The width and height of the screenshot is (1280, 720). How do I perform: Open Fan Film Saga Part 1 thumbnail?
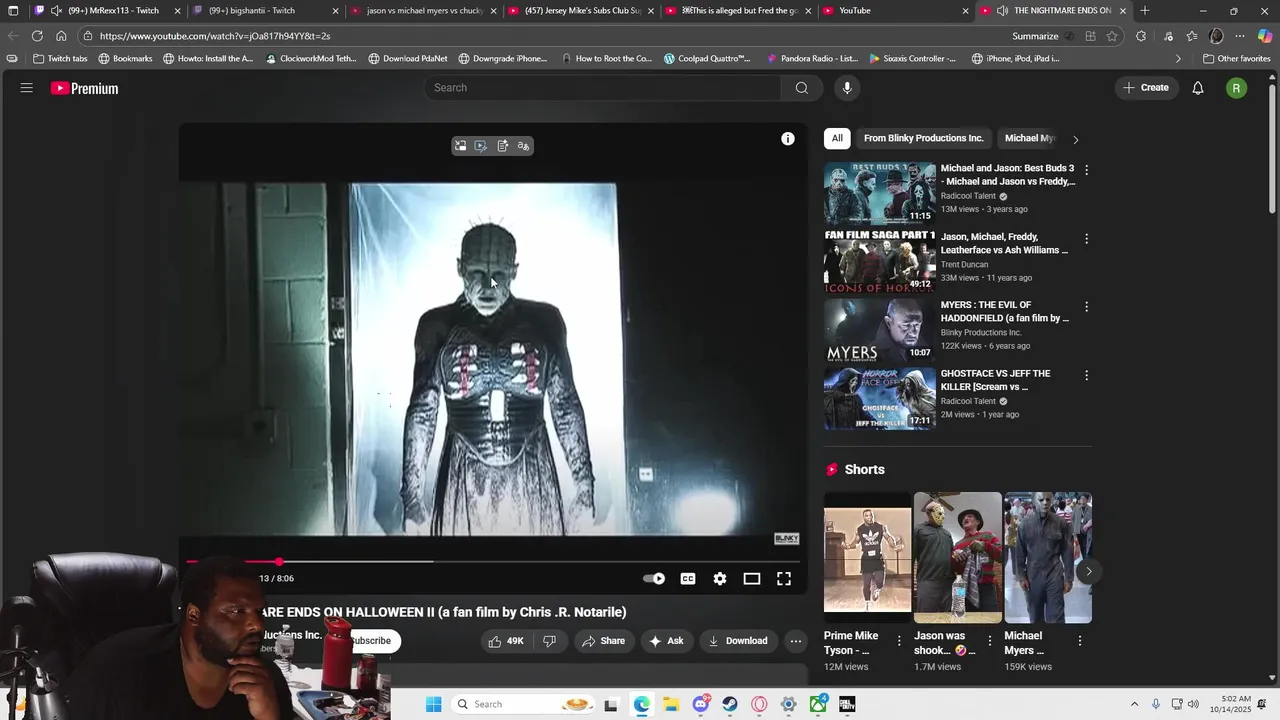(x=880, y=261)
